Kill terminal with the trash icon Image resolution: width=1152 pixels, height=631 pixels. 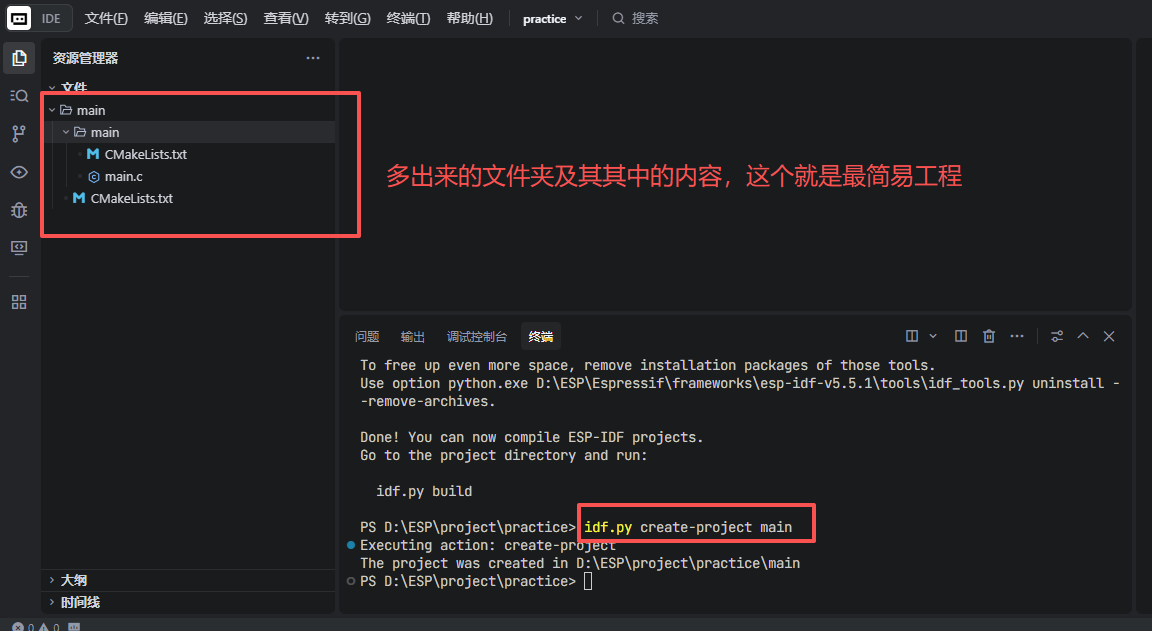tap(989, 336)
